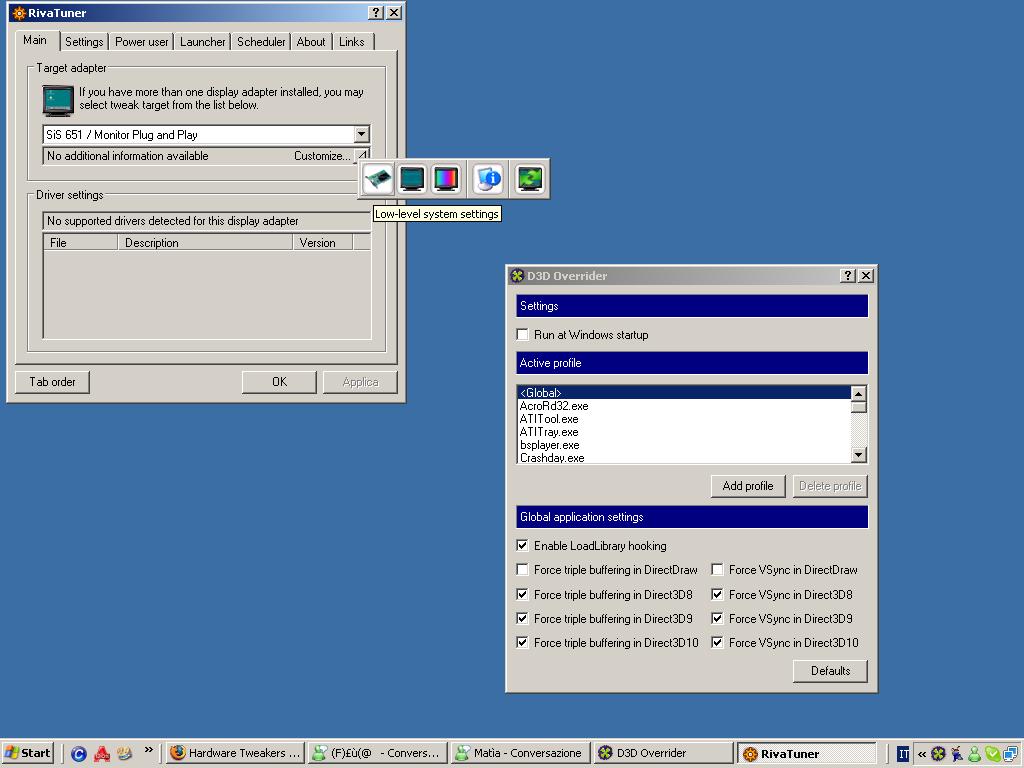The height and width of the screenshot is (768, 1024).
Task: Open the rainbow color monitor icon
Action: [x=447, y=178]
